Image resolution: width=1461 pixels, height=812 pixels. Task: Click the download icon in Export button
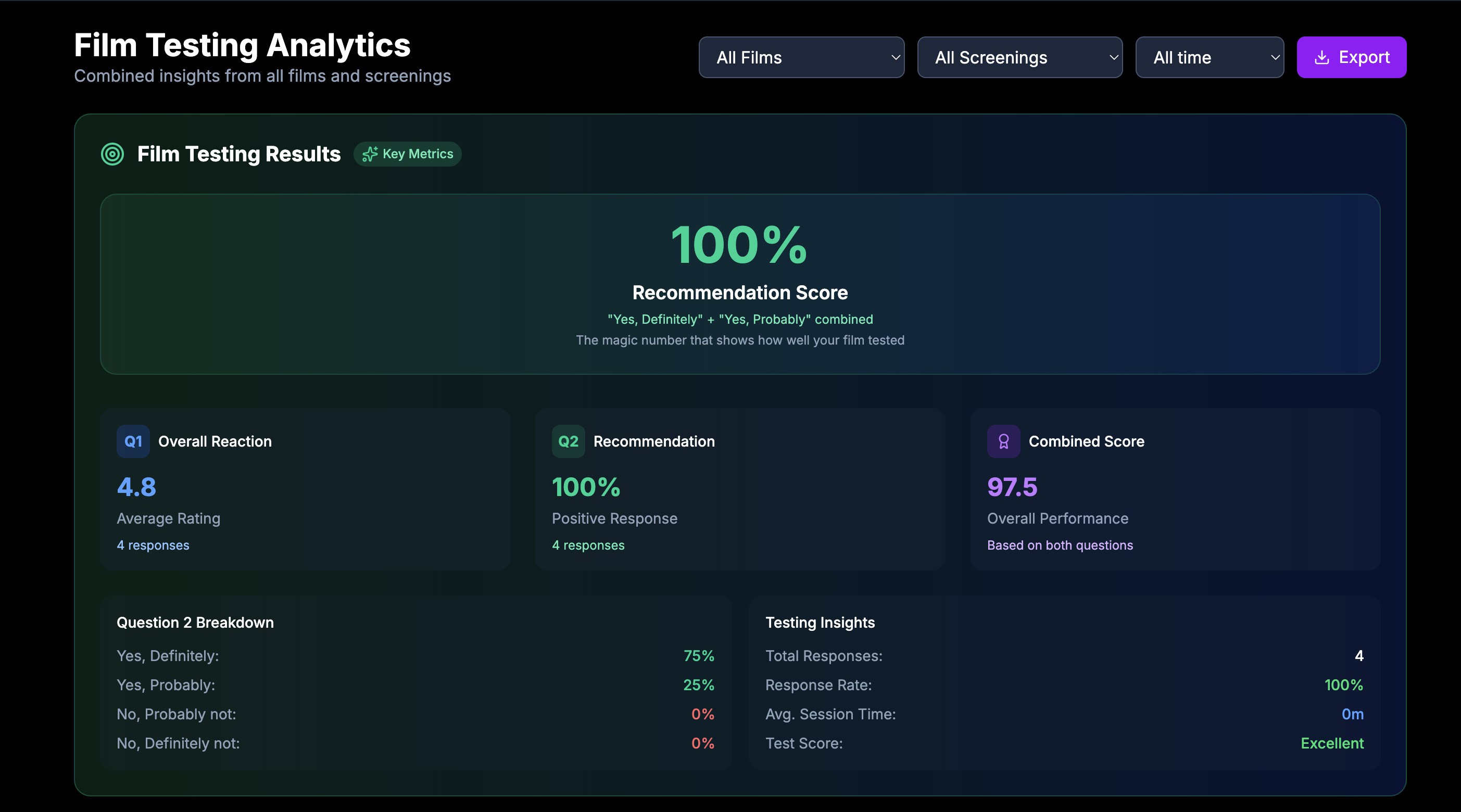(1322, 57)
